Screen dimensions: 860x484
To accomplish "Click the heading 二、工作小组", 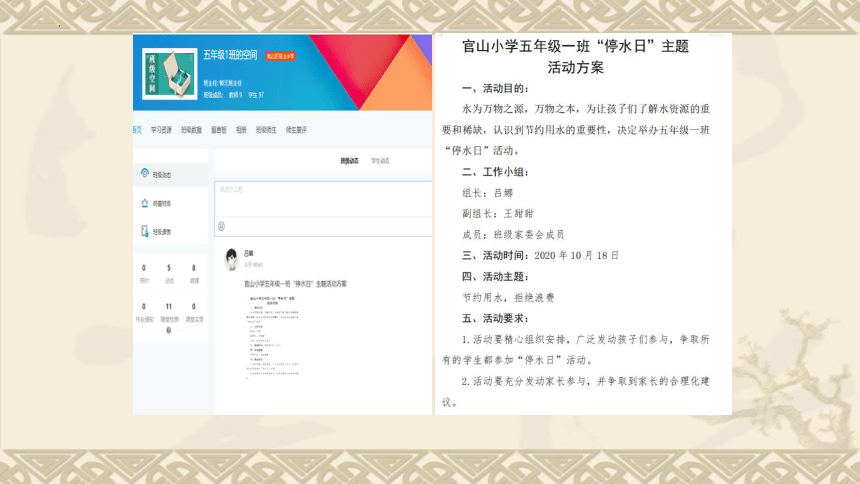I will click(x=495, y=172).
